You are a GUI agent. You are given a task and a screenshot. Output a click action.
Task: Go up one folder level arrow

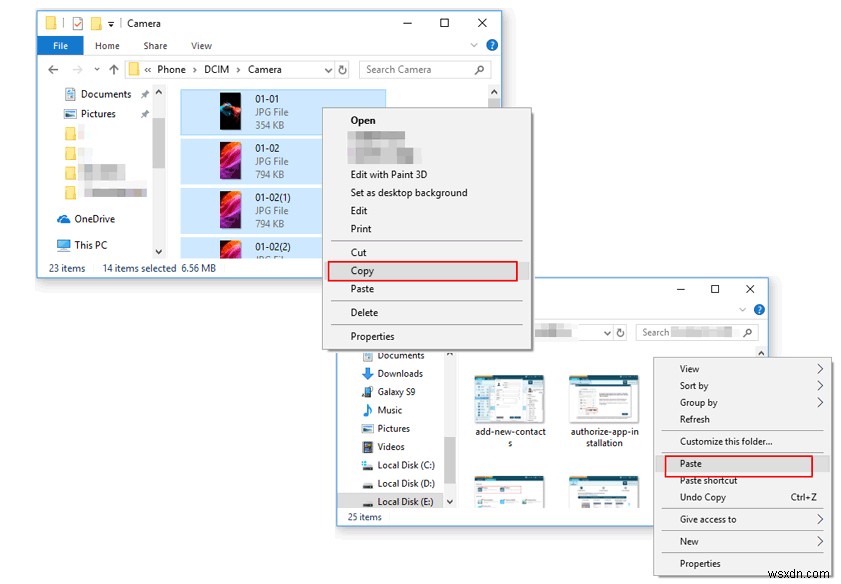click(114, 70)
